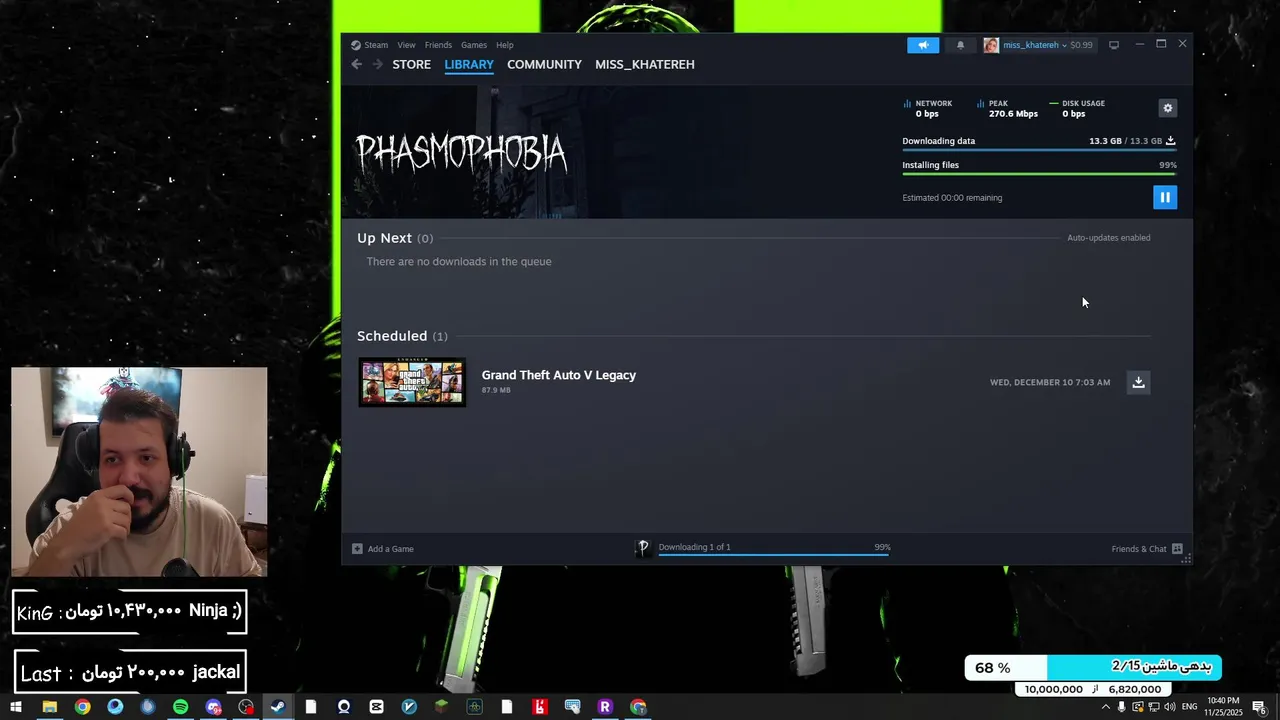Viewport: 1280px width, 720px height.
Task: Click the NETWORK 0 bps stat
Action: [928, 108]
